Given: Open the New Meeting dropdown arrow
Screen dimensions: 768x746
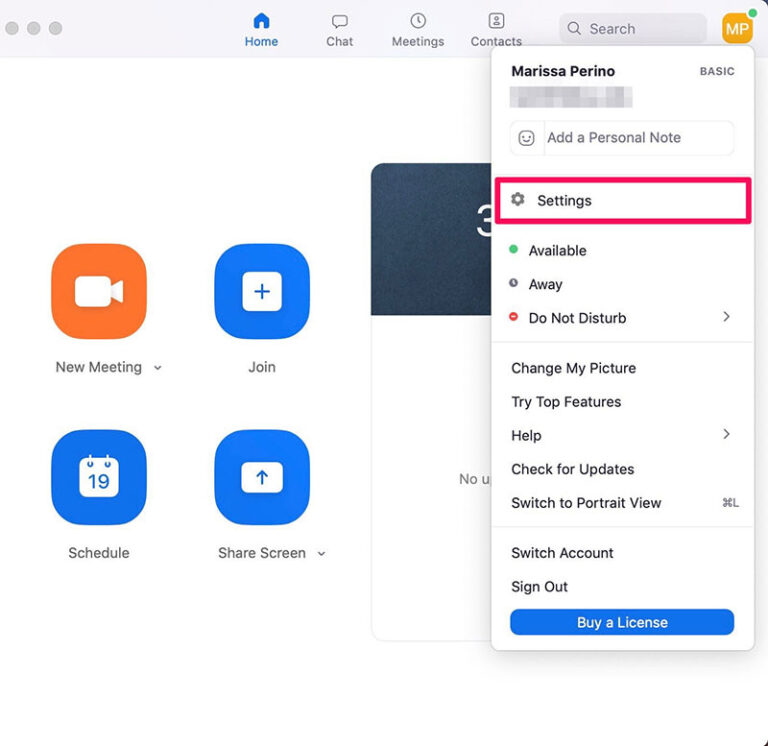Looking at the screenshot, I should point(158,368).
